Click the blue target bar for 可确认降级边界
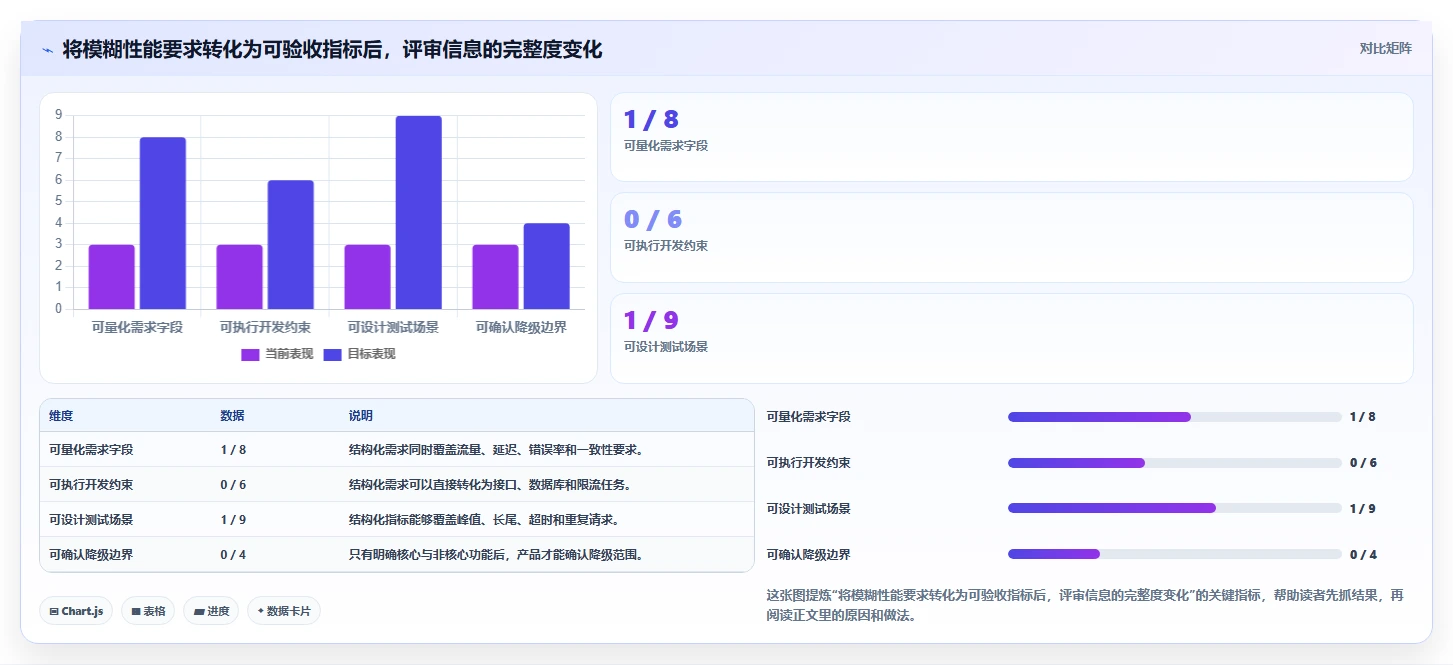 [x=546, y=266]
